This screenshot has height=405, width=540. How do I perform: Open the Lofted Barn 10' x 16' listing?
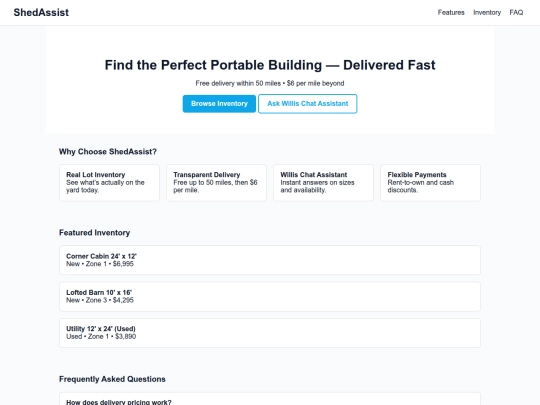(270, 297)
